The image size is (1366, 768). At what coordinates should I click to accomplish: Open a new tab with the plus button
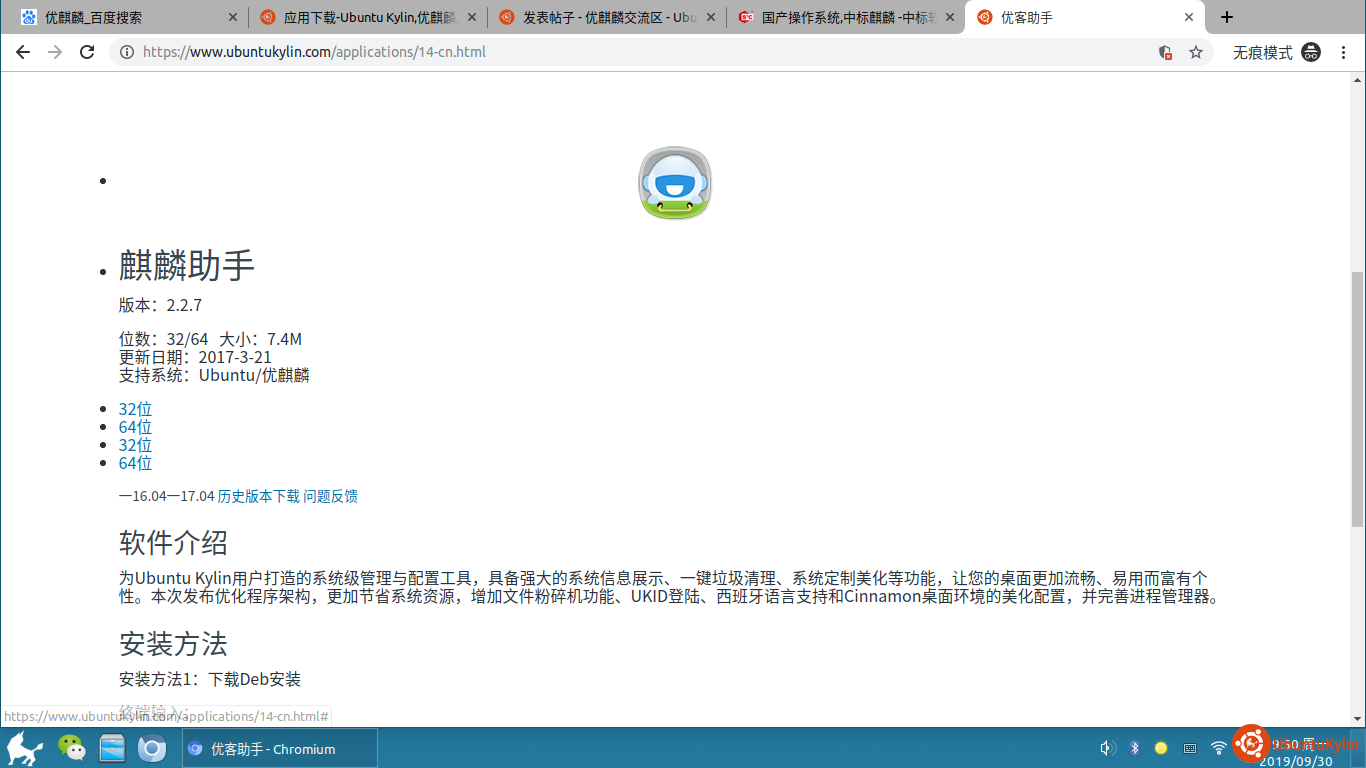(1227, 17)
